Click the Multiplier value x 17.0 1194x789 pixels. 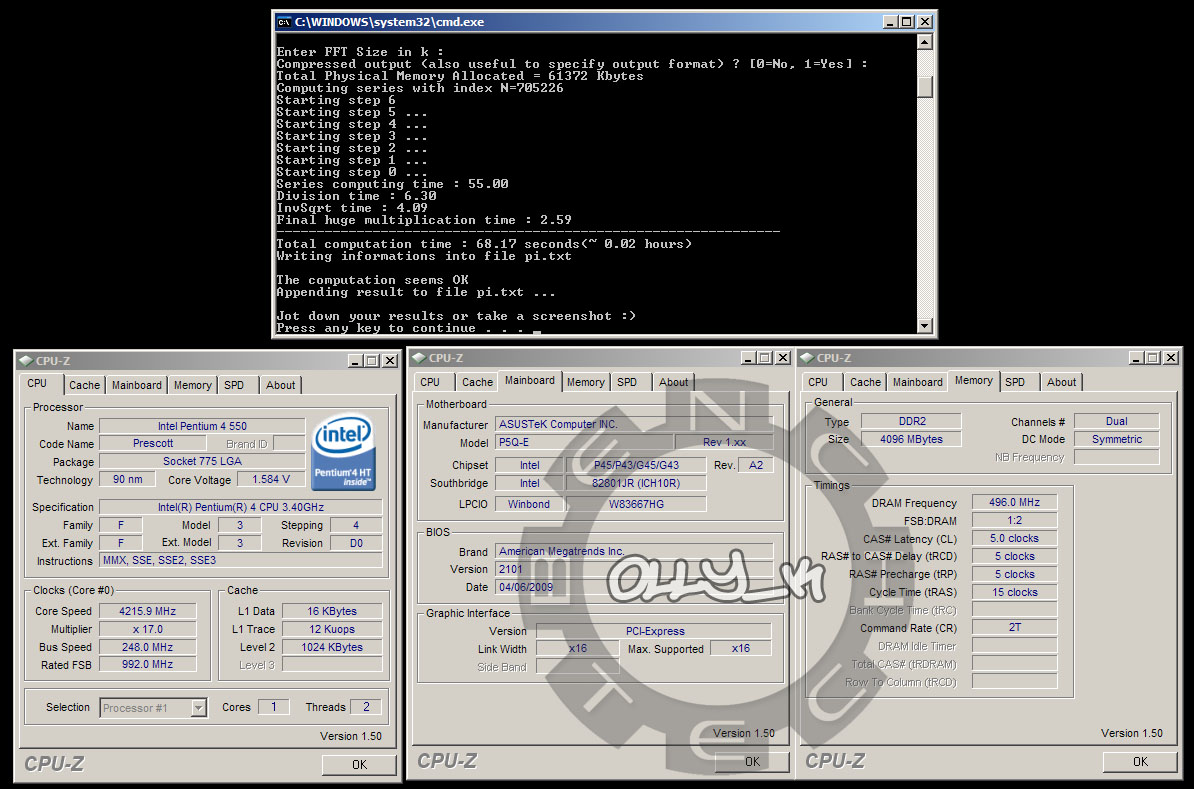(148, 630)
